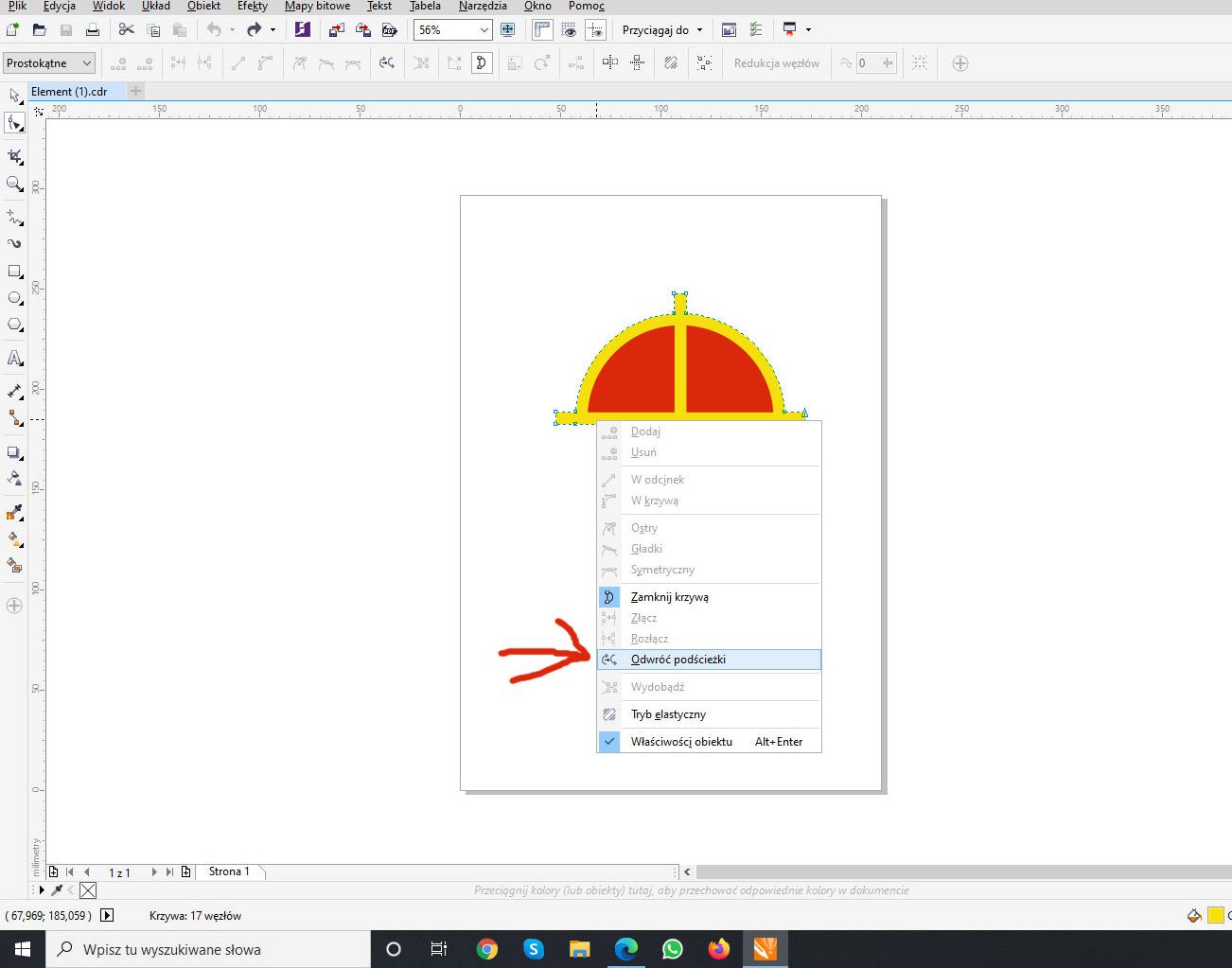This screenshot has height=968, width=1232.
Task: Click the Print icon in toolbar
Action: 93,30
